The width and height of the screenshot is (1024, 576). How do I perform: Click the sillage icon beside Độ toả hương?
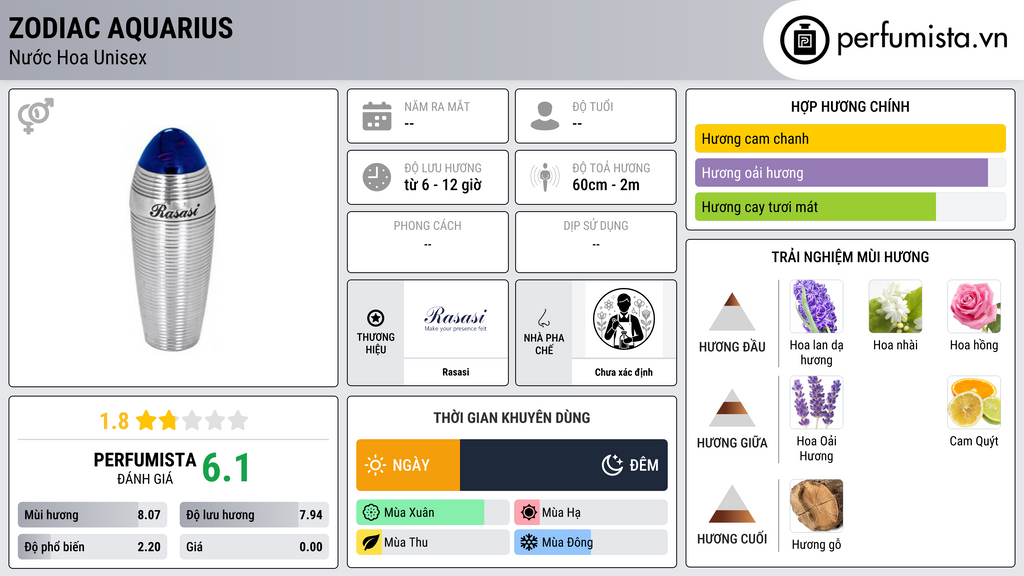545,177
